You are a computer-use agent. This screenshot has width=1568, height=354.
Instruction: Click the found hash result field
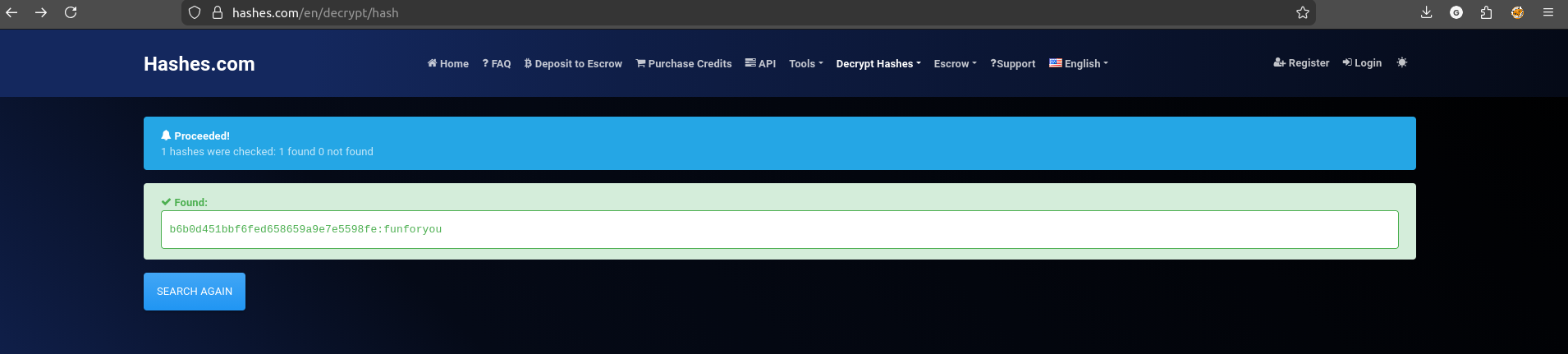click(779, 229)
